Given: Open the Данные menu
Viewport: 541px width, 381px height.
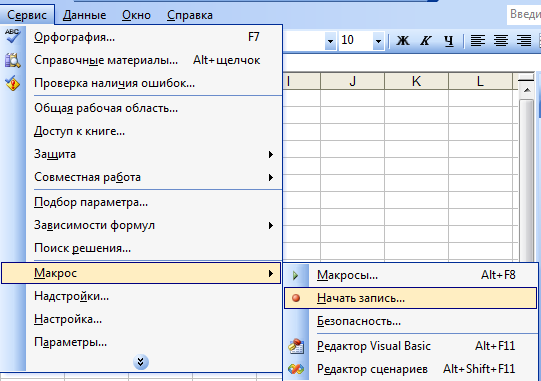Looking at the screenshot, I should coord(85,15).
